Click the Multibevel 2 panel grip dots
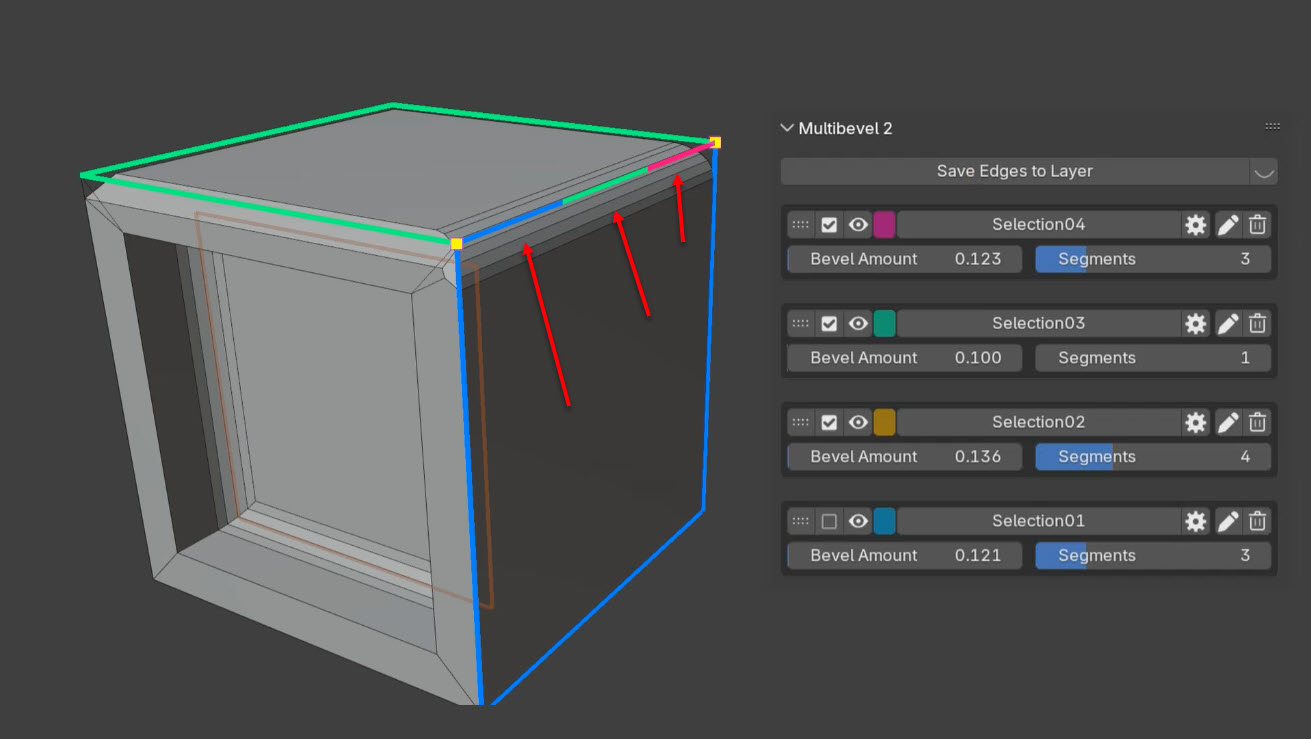The height and width of the screenshot is (739, 1311). (x=1273, y=127)
